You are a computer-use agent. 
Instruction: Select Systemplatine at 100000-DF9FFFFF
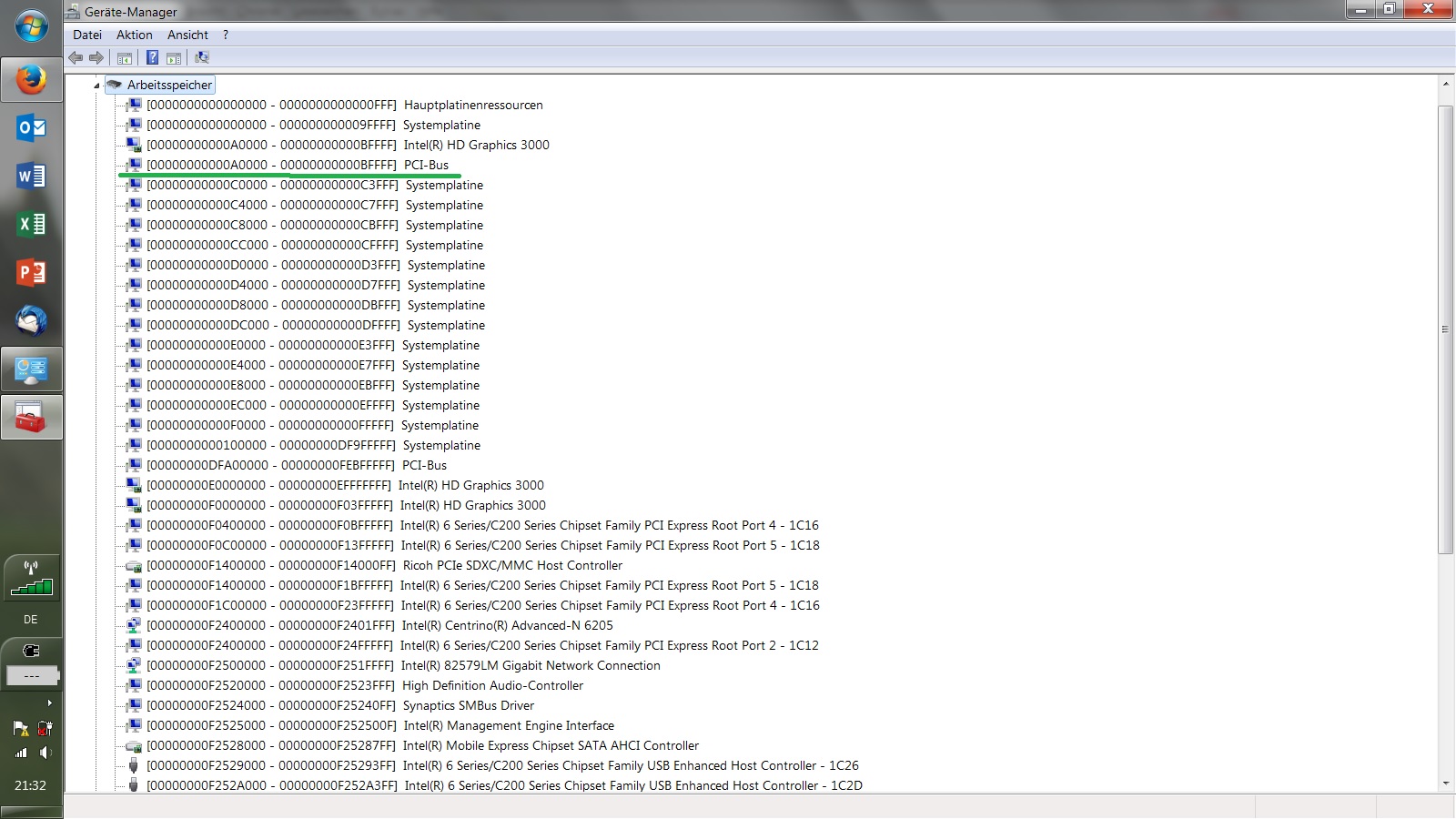click(313, 445)
